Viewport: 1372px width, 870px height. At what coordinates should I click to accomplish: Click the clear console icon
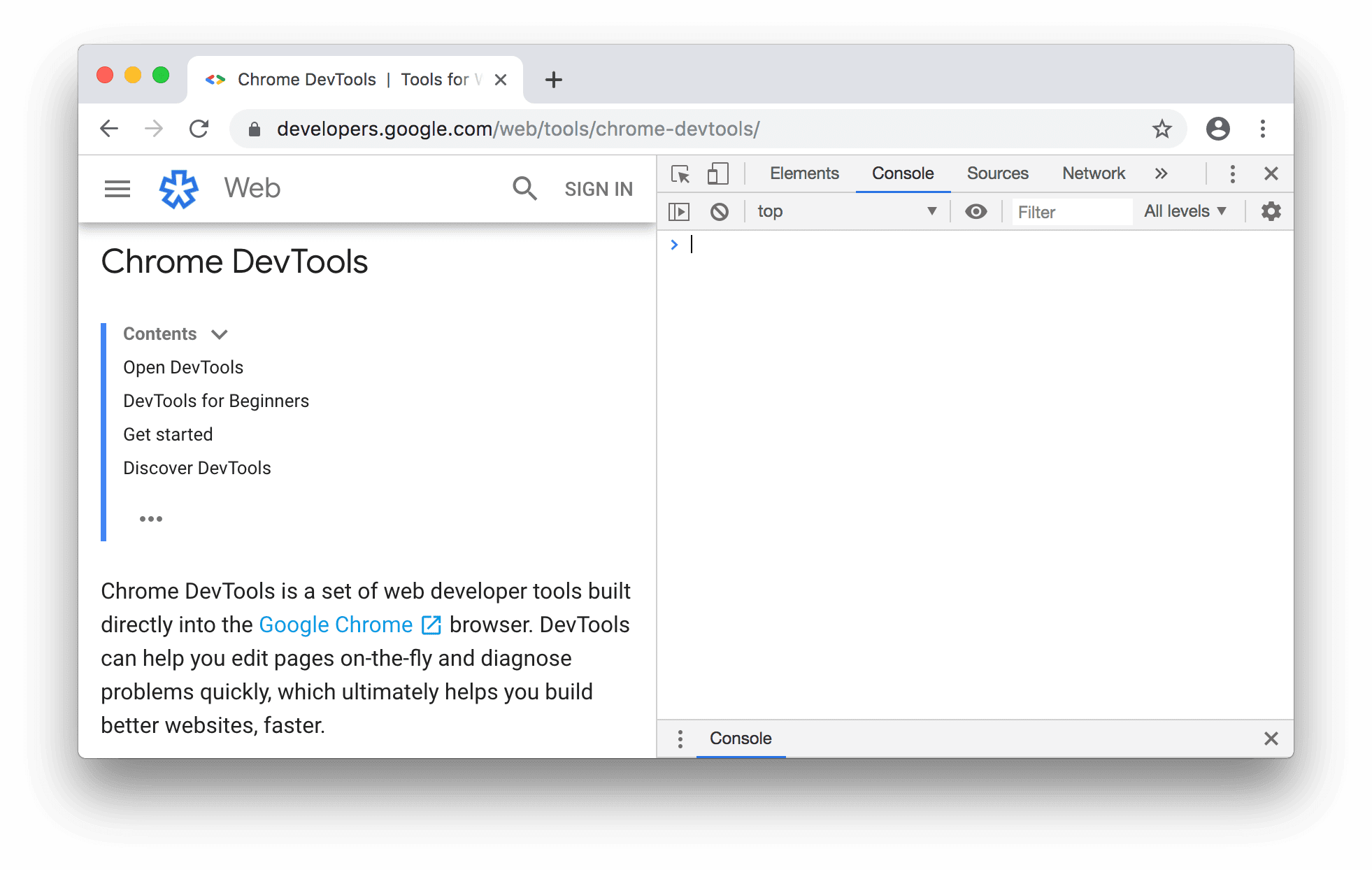coord(720,210)
